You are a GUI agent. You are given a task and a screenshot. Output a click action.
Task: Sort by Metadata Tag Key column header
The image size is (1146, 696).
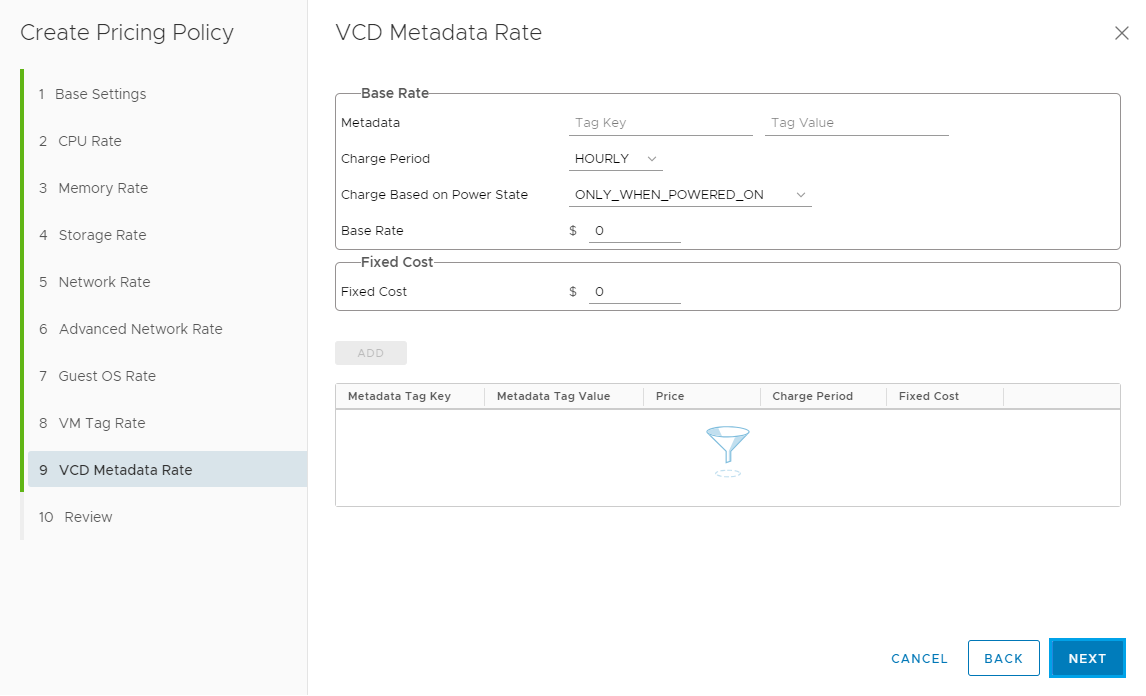click(x=400, y=396)
